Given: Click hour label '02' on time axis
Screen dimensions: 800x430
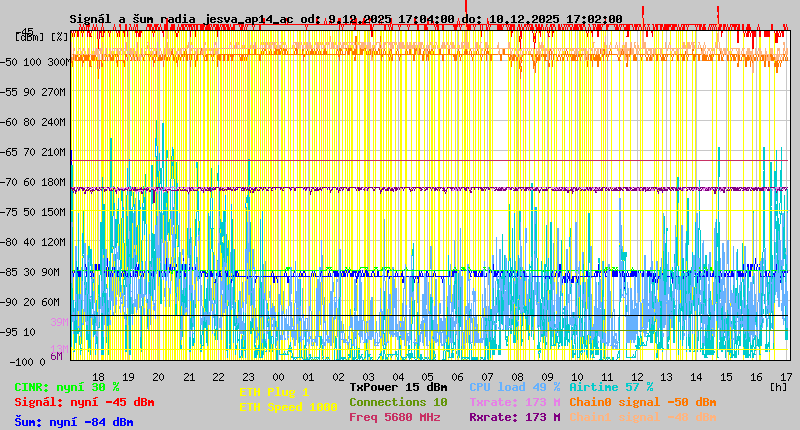Looking at the screenshot, I should 338,377.
